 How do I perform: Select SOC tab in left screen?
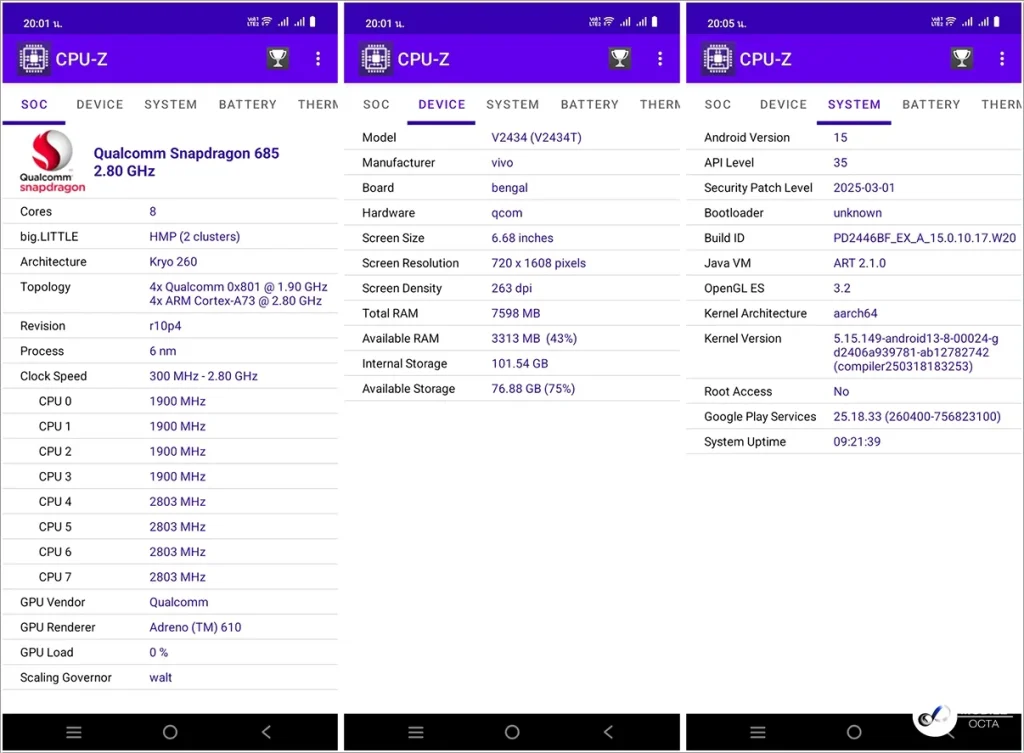point(34,104)
